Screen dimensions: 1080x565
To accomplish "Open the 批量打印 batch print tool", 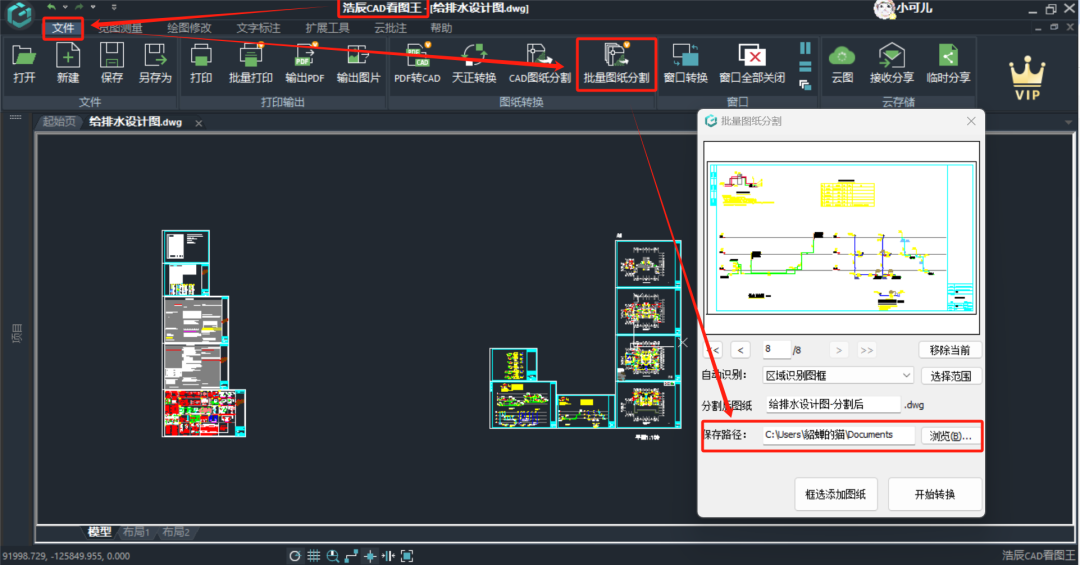I will (250, 63).
